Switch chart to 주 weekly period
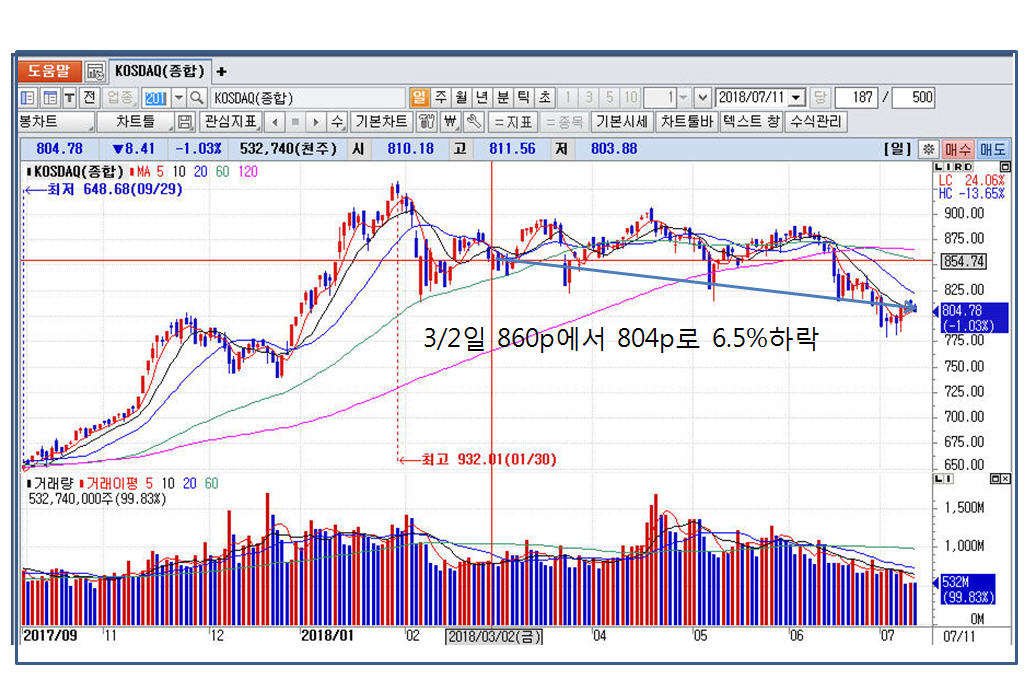 (440, 98)
